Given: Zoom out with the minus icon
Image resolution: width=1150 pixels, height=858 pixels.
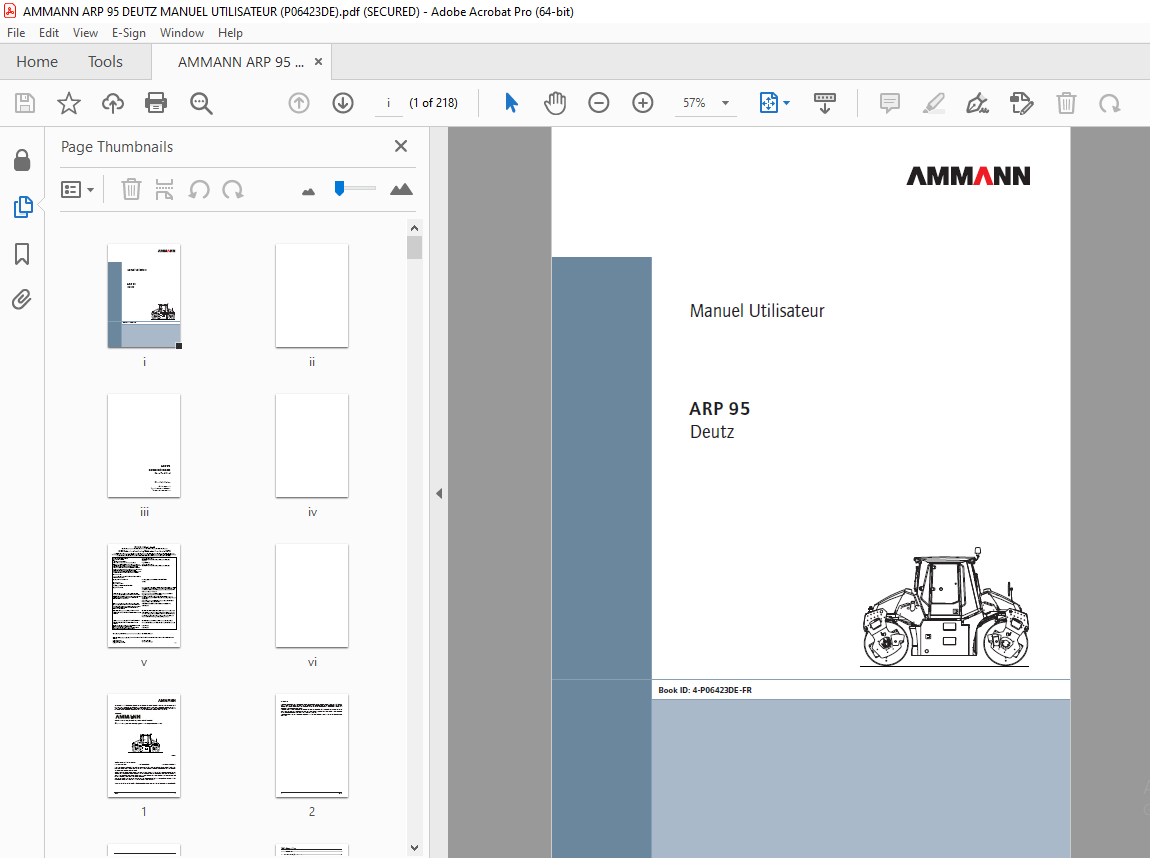Looking at the screenshot, I should click(598, 103).
